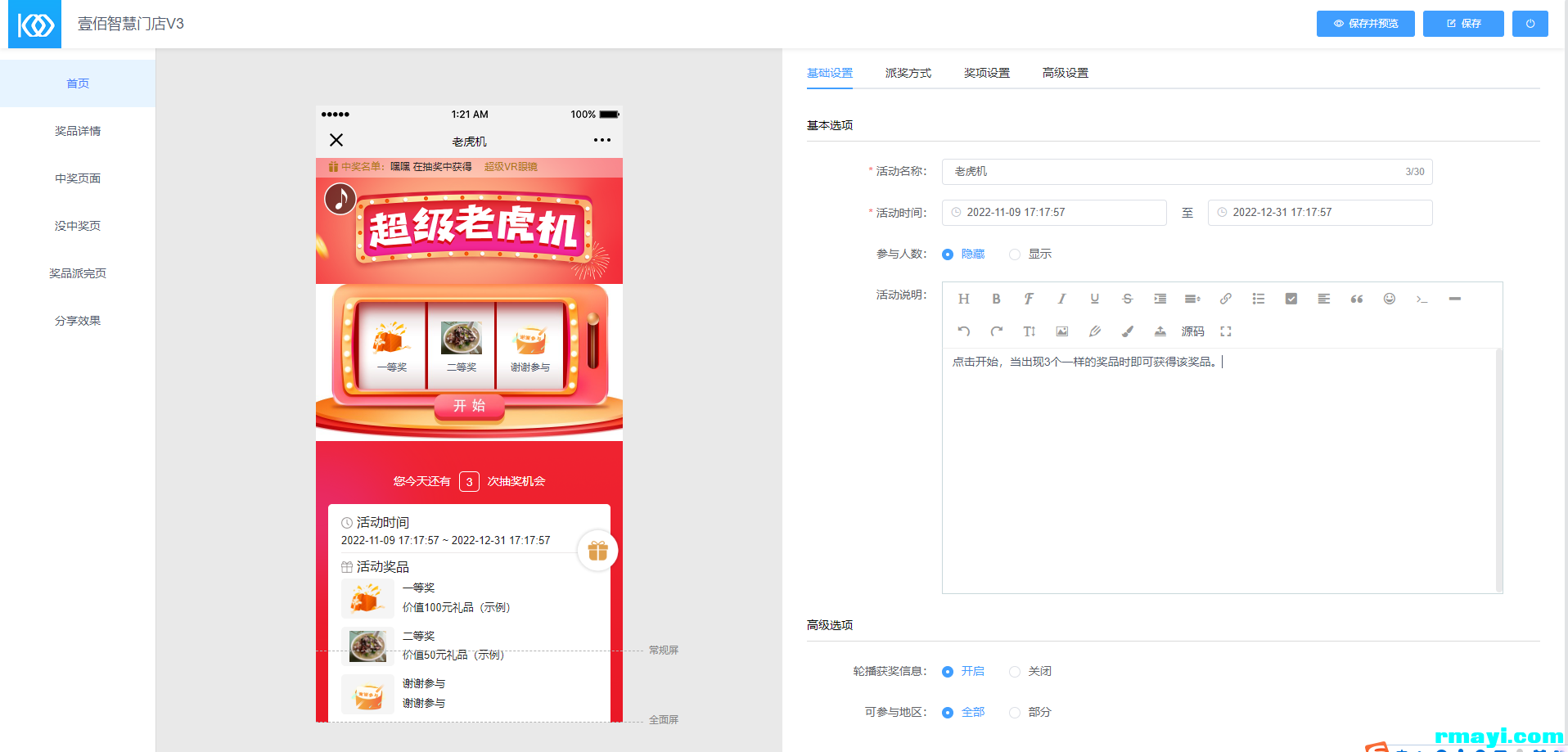Click the 一等奖 prize thumbnail in list
Viewport: 1568px width, 752px height.
[367, 598]
